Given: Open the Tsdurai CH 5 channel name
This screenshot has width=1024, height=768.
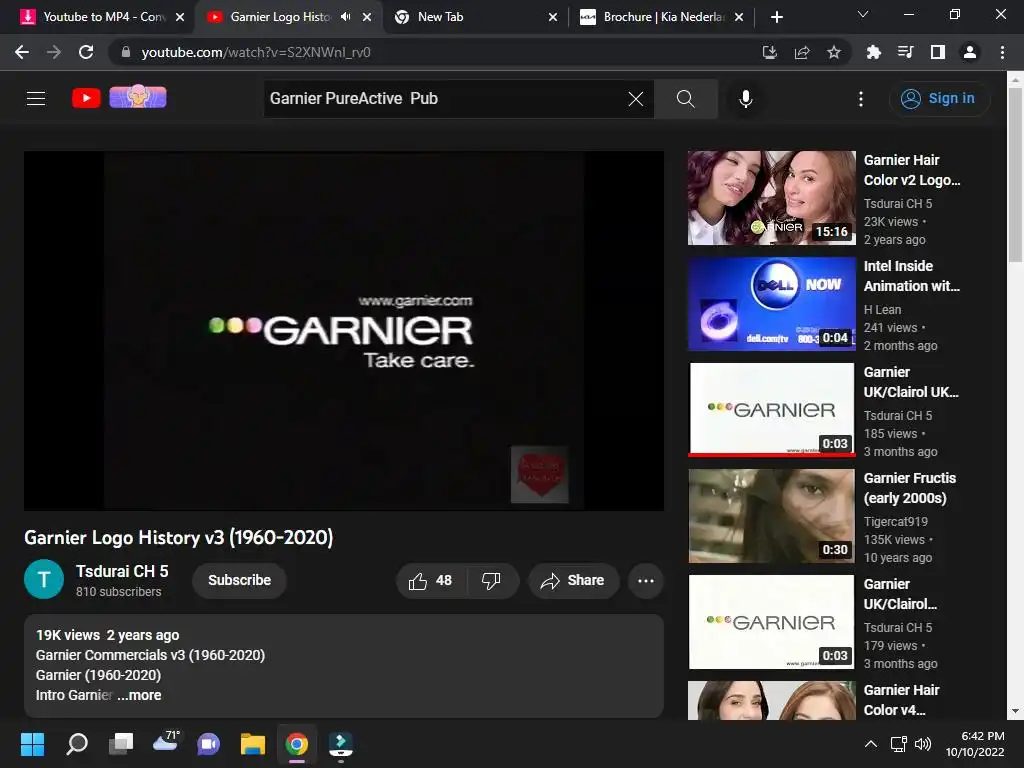Looking at the screenshot, I should click(x=122, y=571).
